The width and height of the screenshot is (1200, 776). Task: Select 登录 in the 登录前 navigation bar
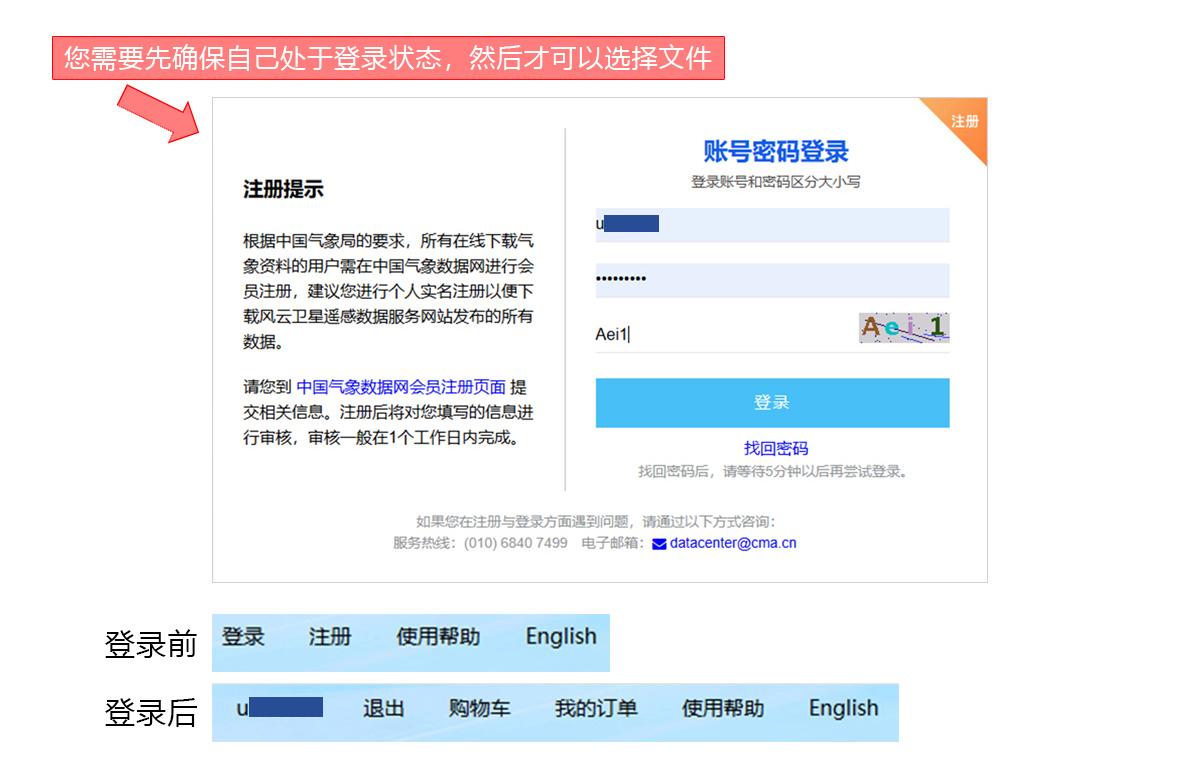pyautogui.click(x=243, y=637)
